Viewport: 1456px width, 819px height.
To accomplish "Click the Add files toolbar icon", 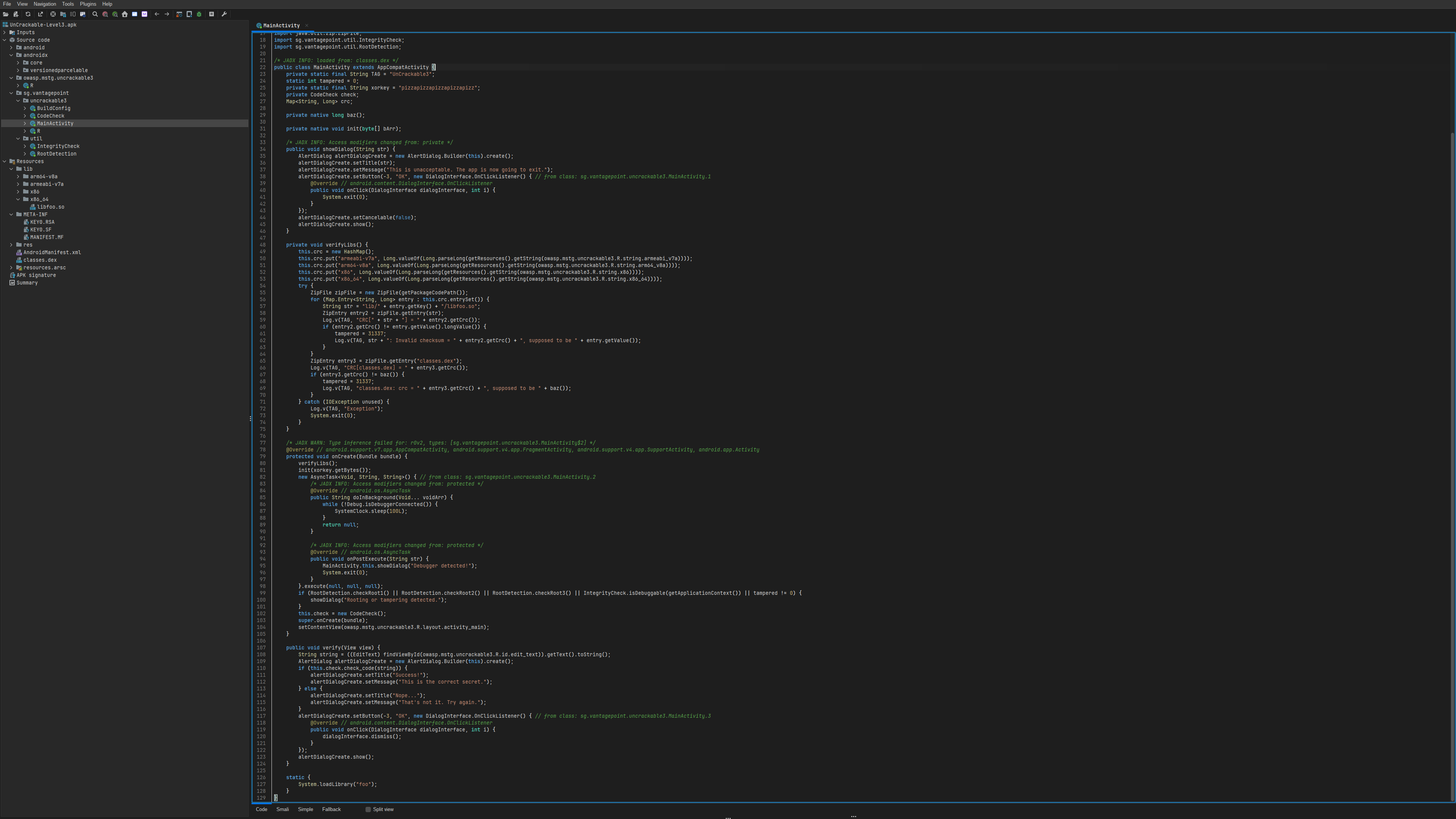I will coord(16,14).
